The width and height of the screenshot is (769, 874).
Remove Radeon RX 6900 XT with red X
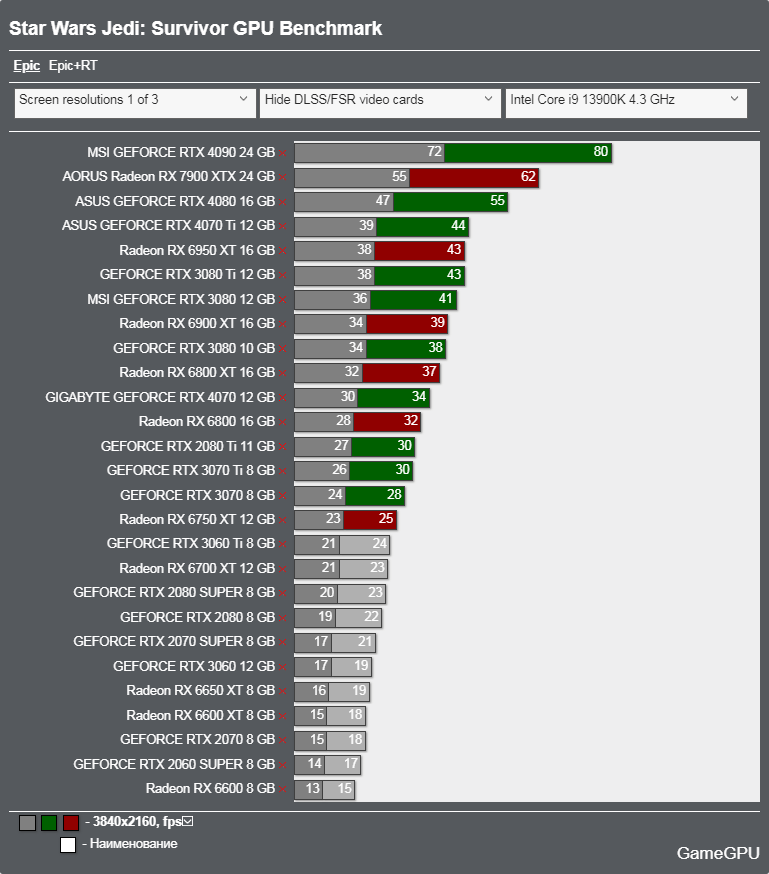click(x=283, y=324)
